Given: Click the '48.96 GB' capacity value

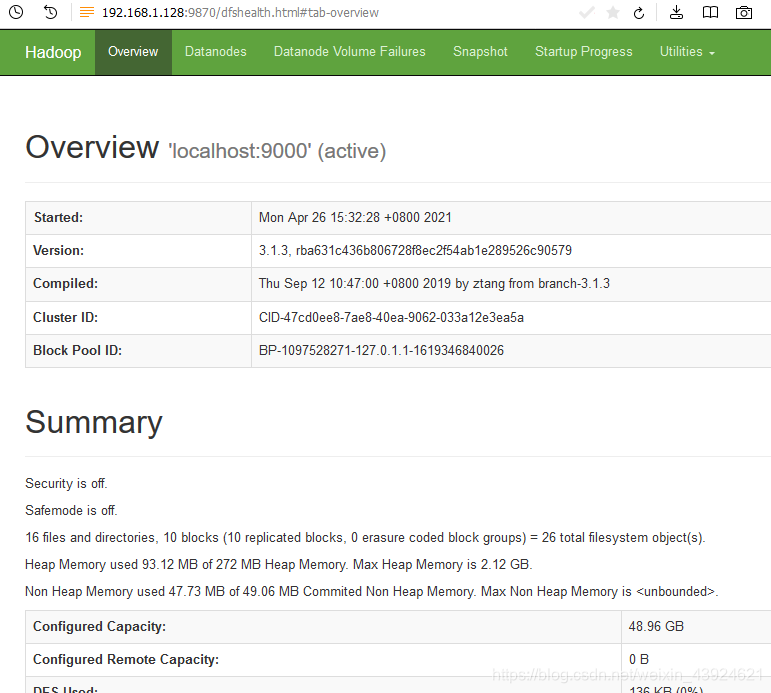Looking at the screenshot, I should coord(656,627).
